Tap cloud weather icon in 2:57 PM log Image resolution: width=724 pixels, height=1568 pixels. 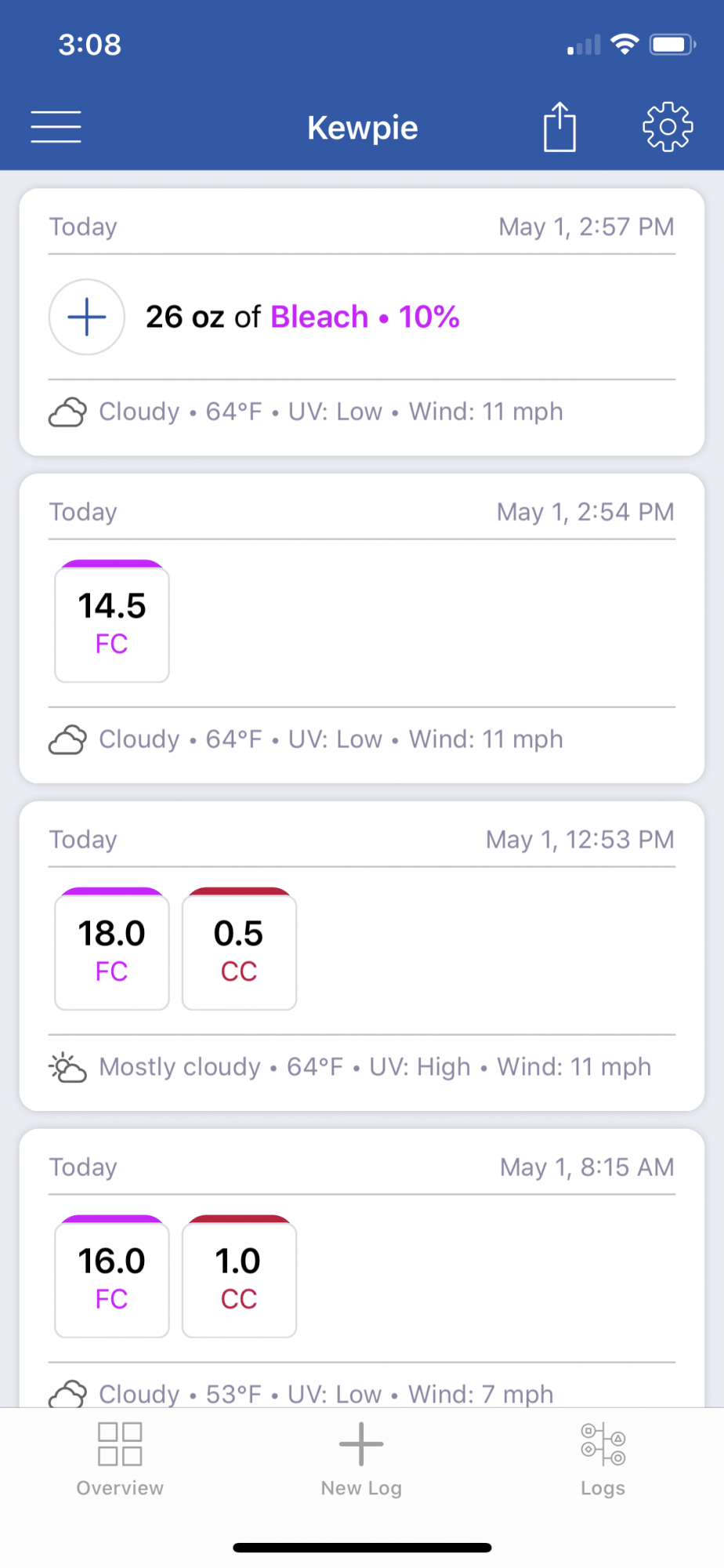(67, 412)
